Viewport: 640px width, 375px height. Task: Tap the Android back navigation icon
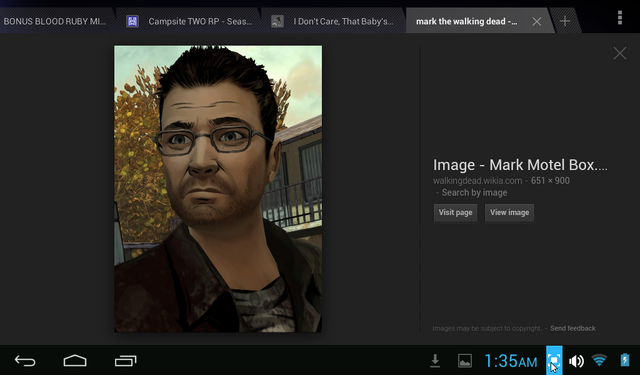[25, 361]
